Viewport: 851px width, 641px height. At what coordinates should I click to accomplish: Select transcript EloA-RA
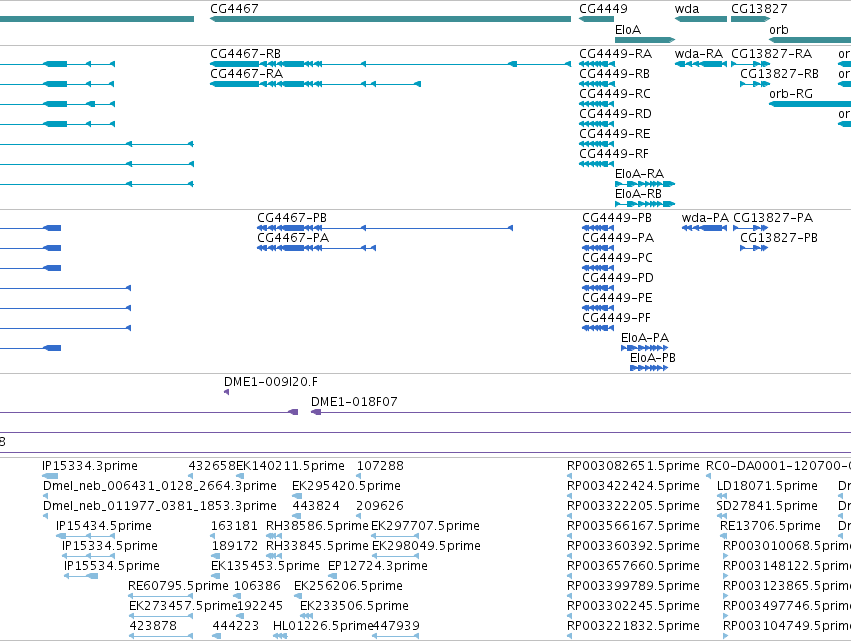tap(645, 184)
